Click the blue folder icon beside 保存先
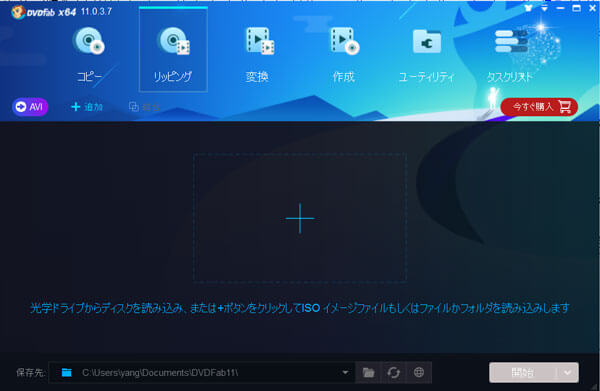This screenshot has height=391, width=600. point(67,372)
